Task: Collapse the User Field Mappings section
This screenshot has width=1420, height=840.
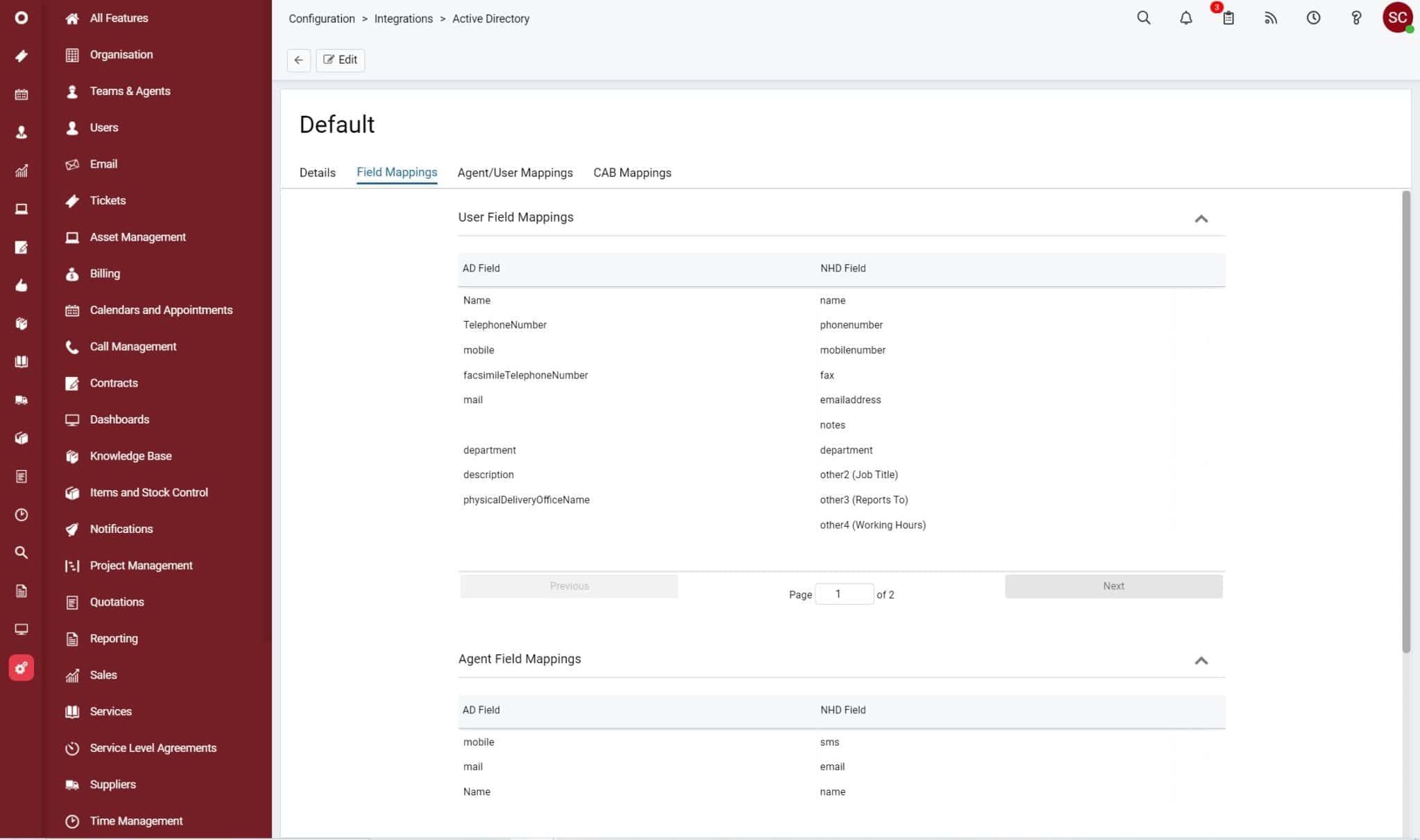Action: click(x=1201, y=219)
